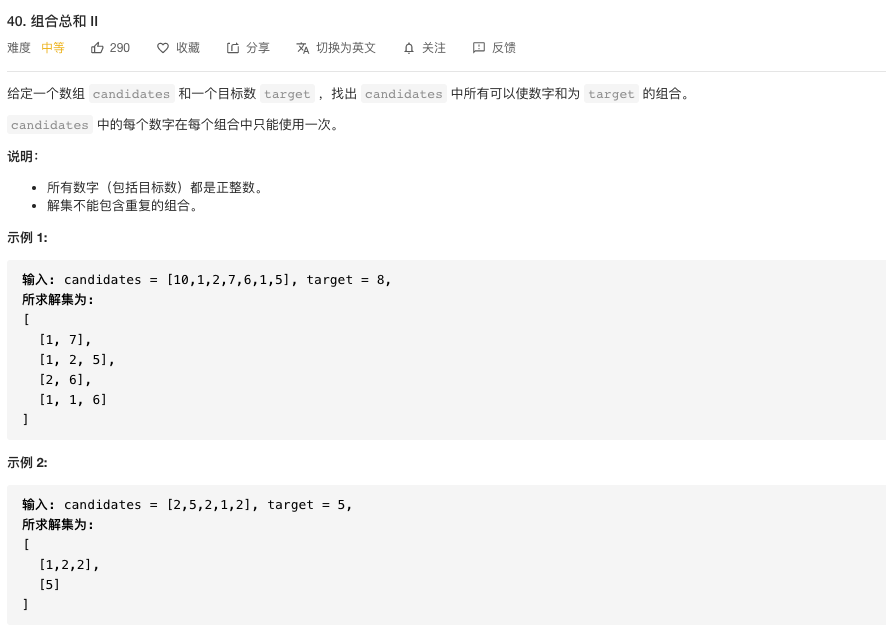Screen dimensions: 886x643
Task: Click the heart favorite icon
Action: [163, 48]
